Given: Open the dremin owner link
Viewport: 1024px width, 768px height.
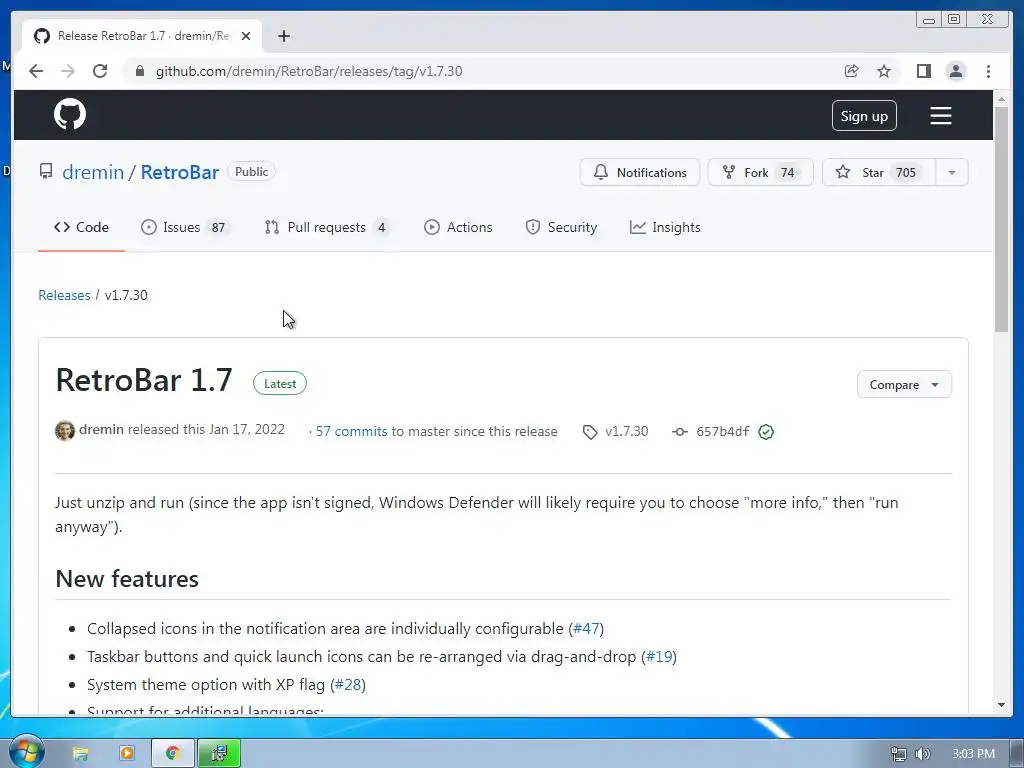Looking at the screenshot, I should click(93, 172).
